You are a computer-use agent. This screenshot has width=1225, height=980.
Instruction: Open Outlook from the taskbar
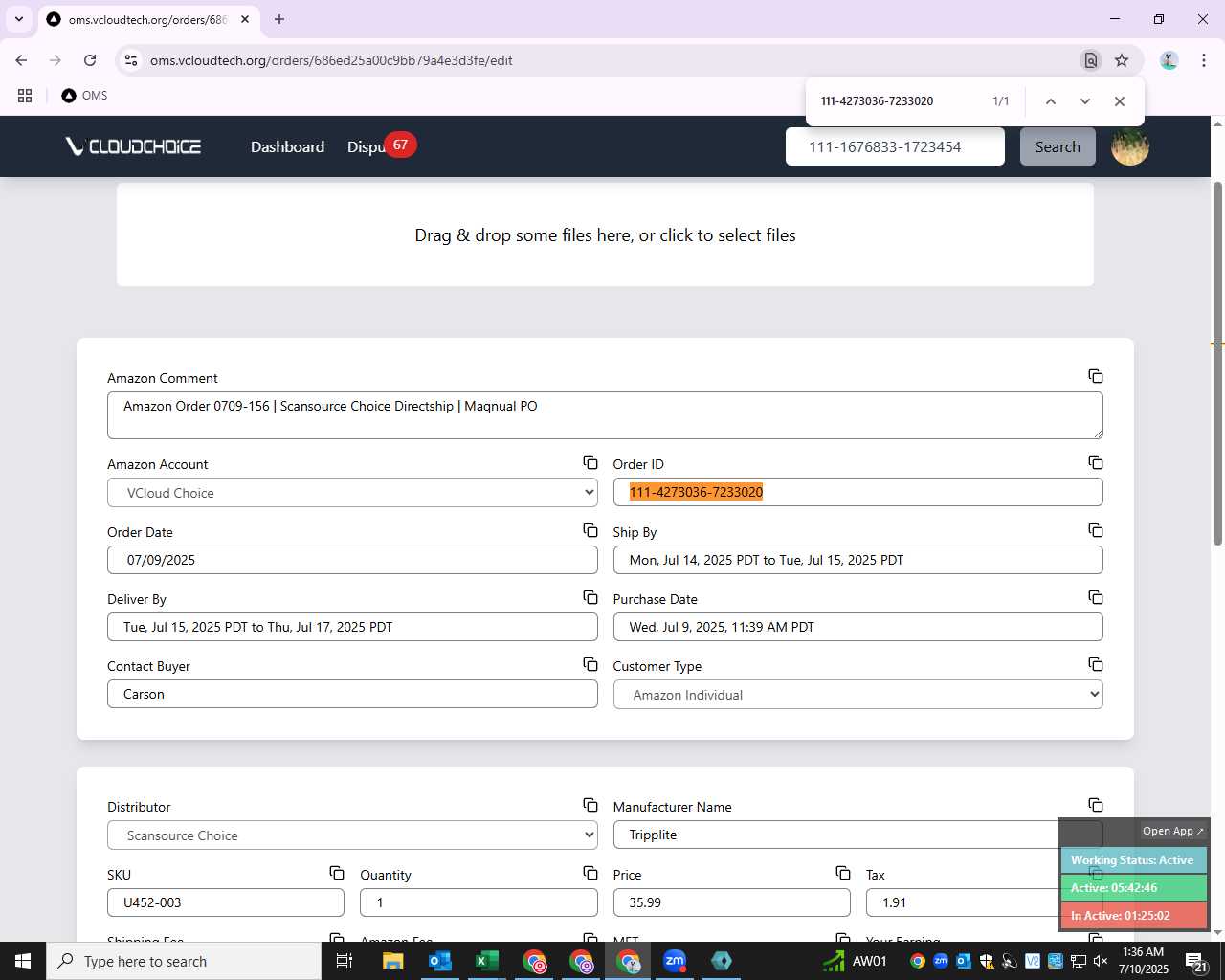440,961
